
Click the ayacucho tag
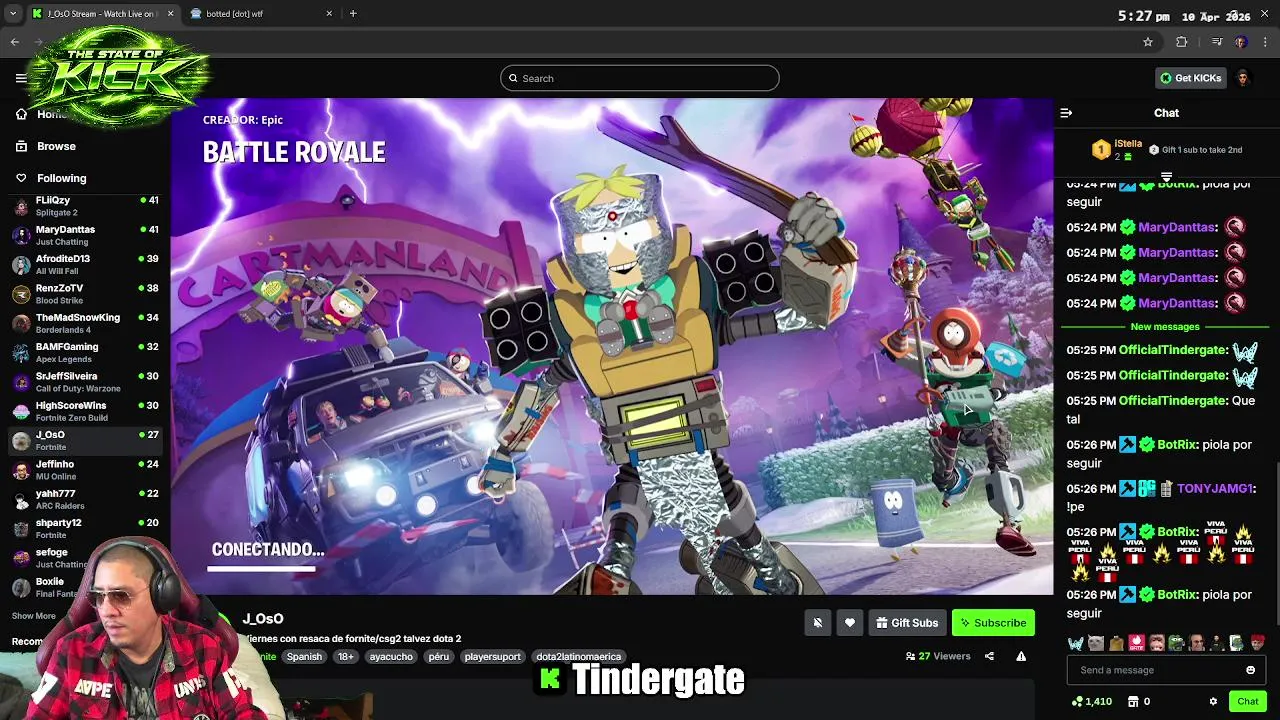pos(391,657)
